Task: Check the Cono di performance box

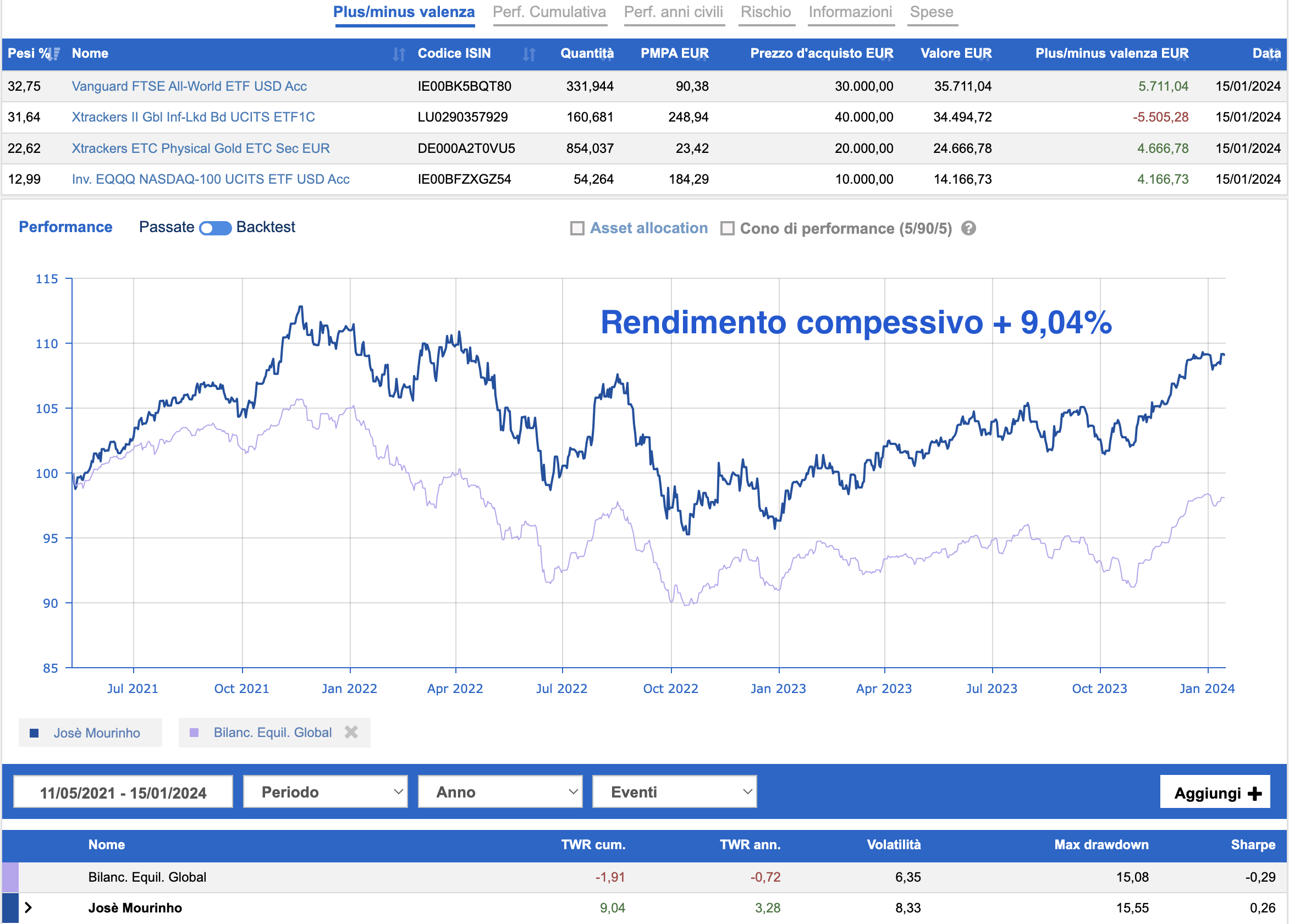Action: 727,228
